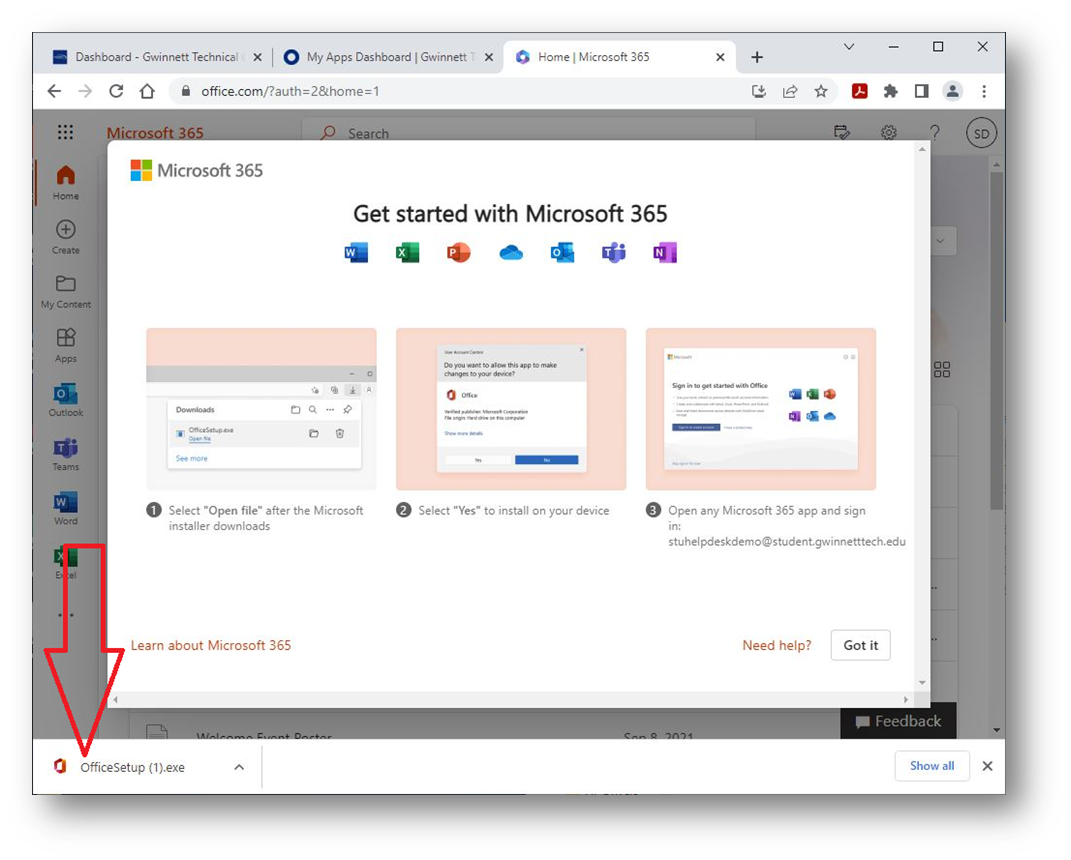Switch to the My Apps Dashboard tab
Screen dimensions: 1071x860
click(x=386, y=57)
